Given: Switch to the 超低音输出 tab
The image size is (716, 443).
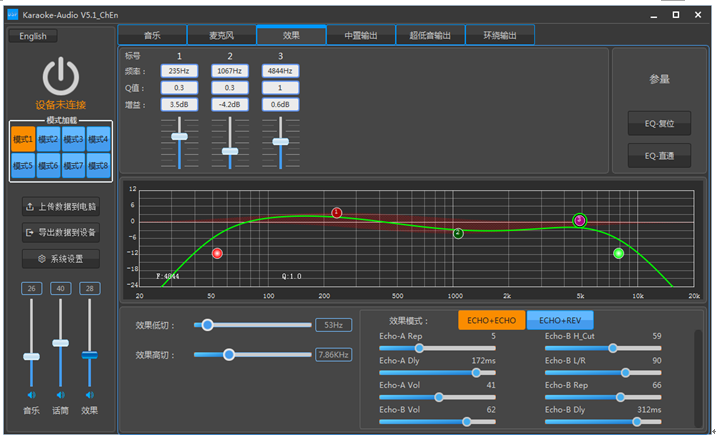Looking at the screenshot, I should tap(430, 35).
